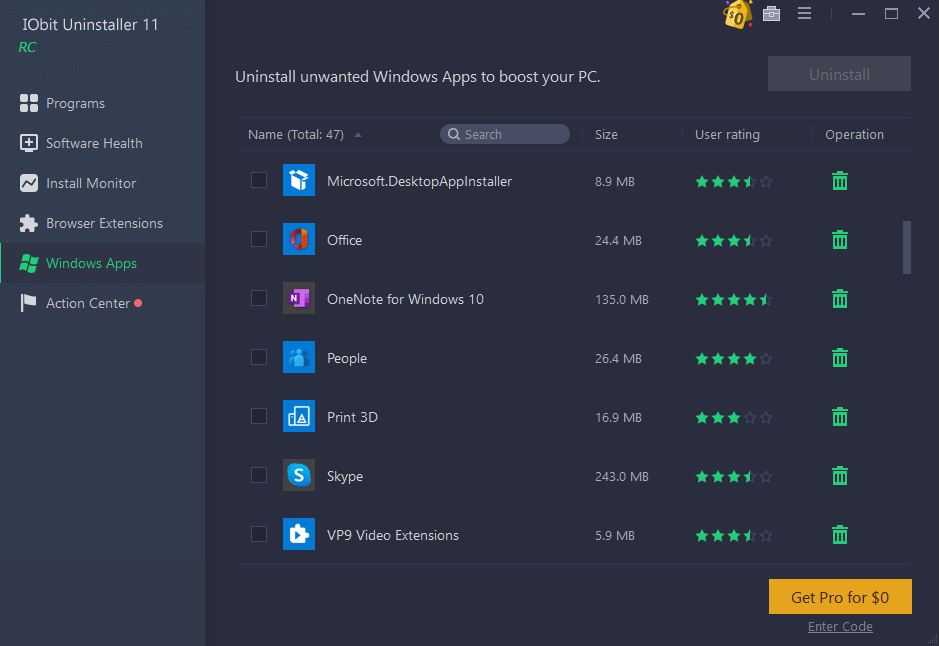Select OneNote for Windows 10 checkbox

coord(259,298)
